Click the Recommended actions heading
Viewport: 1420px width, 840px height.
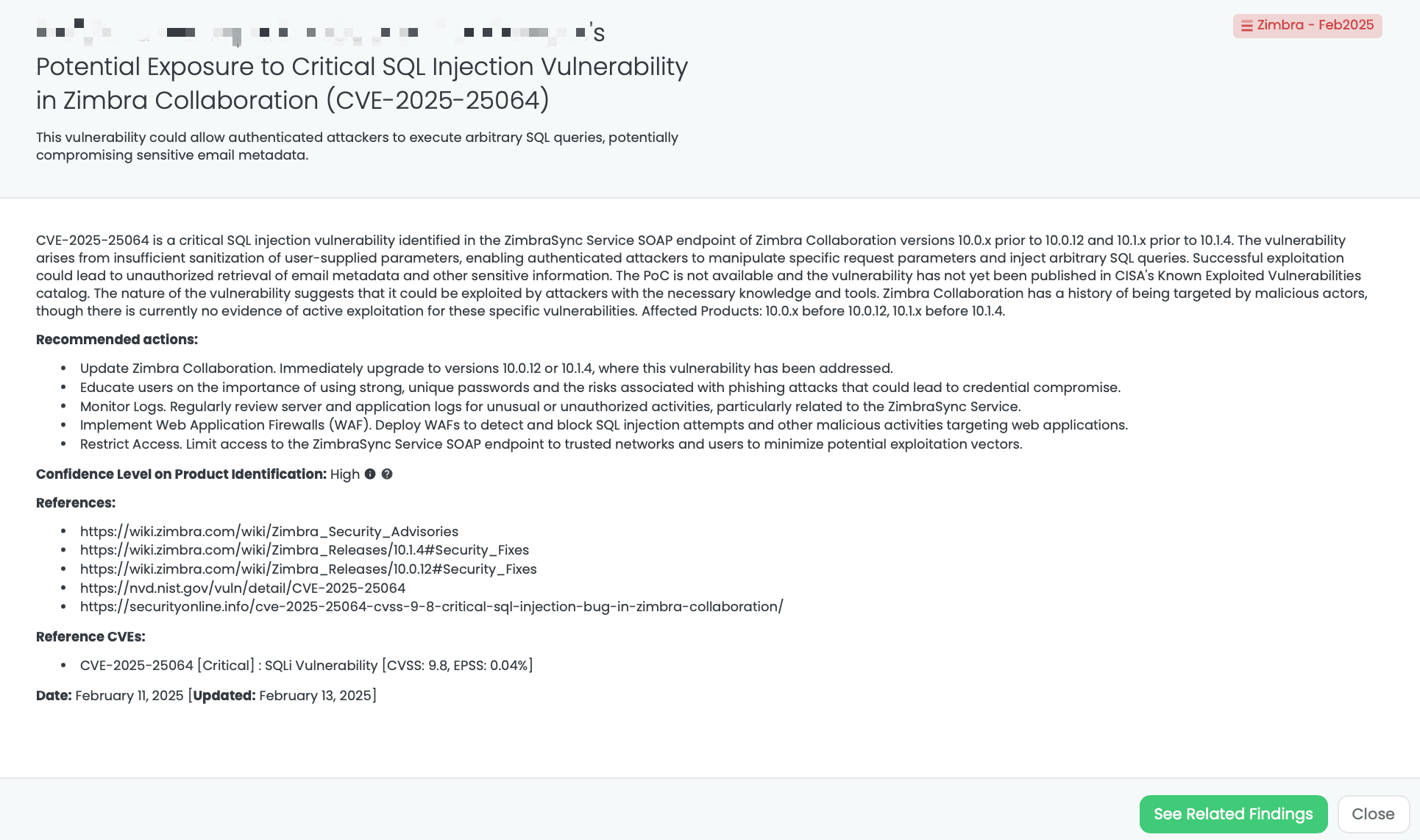point(117,339)
